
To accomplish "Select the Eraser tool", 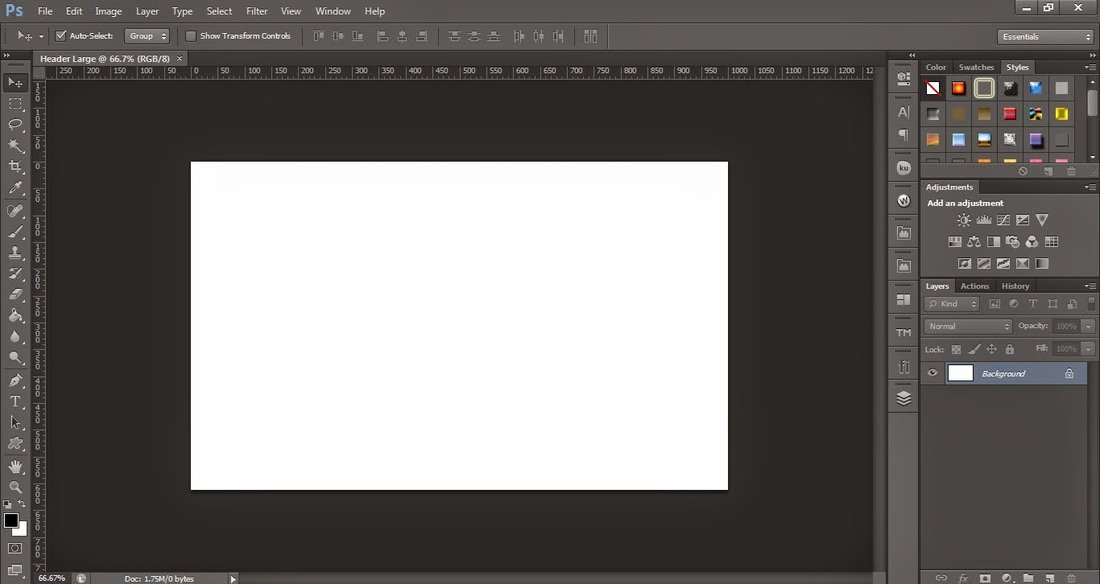I will point(15,295).
